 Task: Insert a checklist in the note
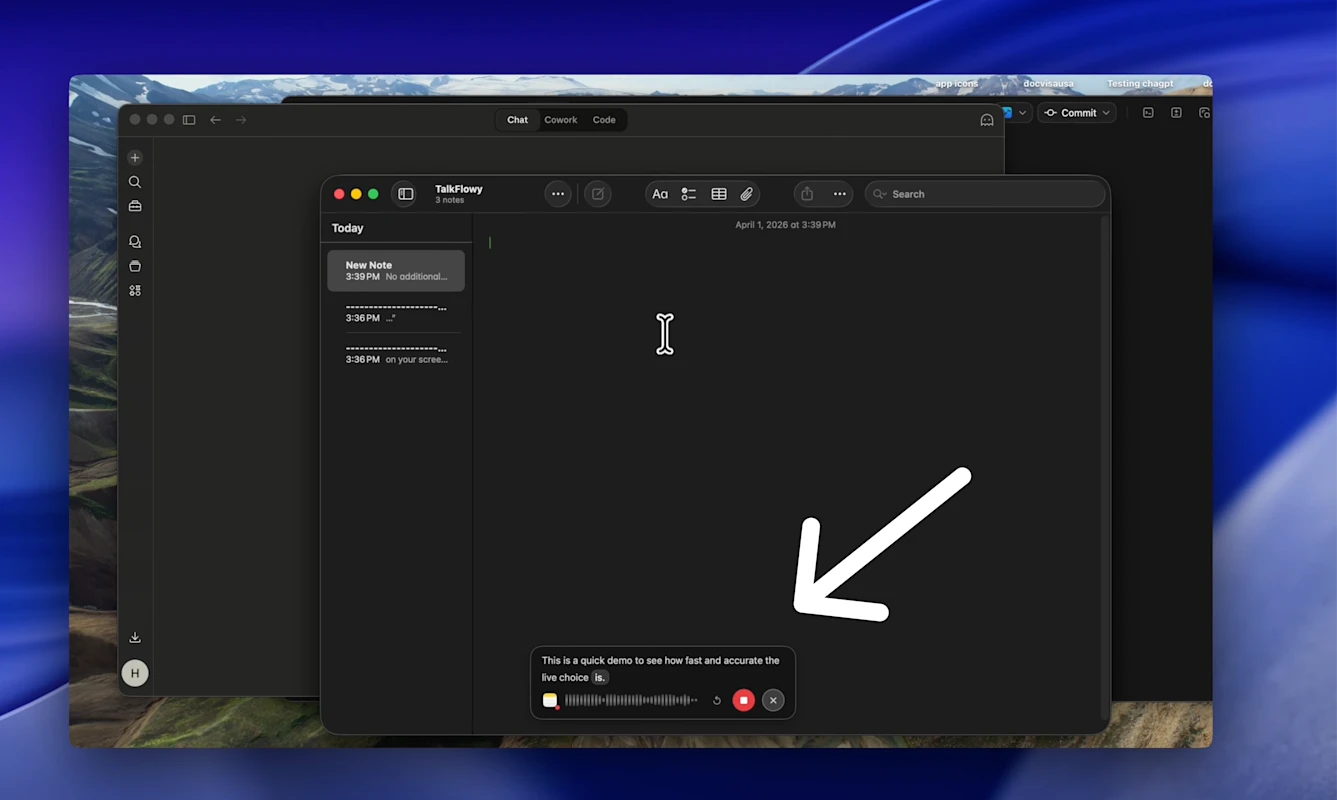click(x=689, y=194)
